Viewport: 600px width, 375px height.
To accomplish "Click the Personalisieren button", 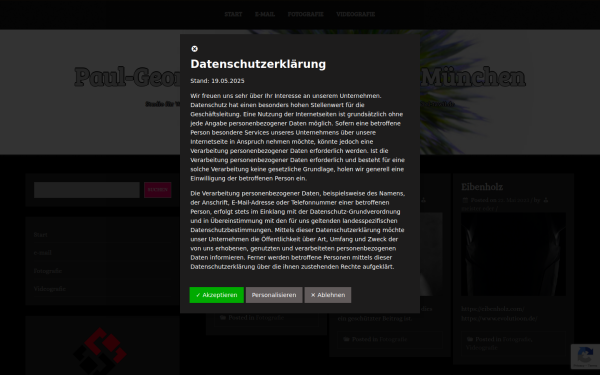I will (x=274, y=295).
